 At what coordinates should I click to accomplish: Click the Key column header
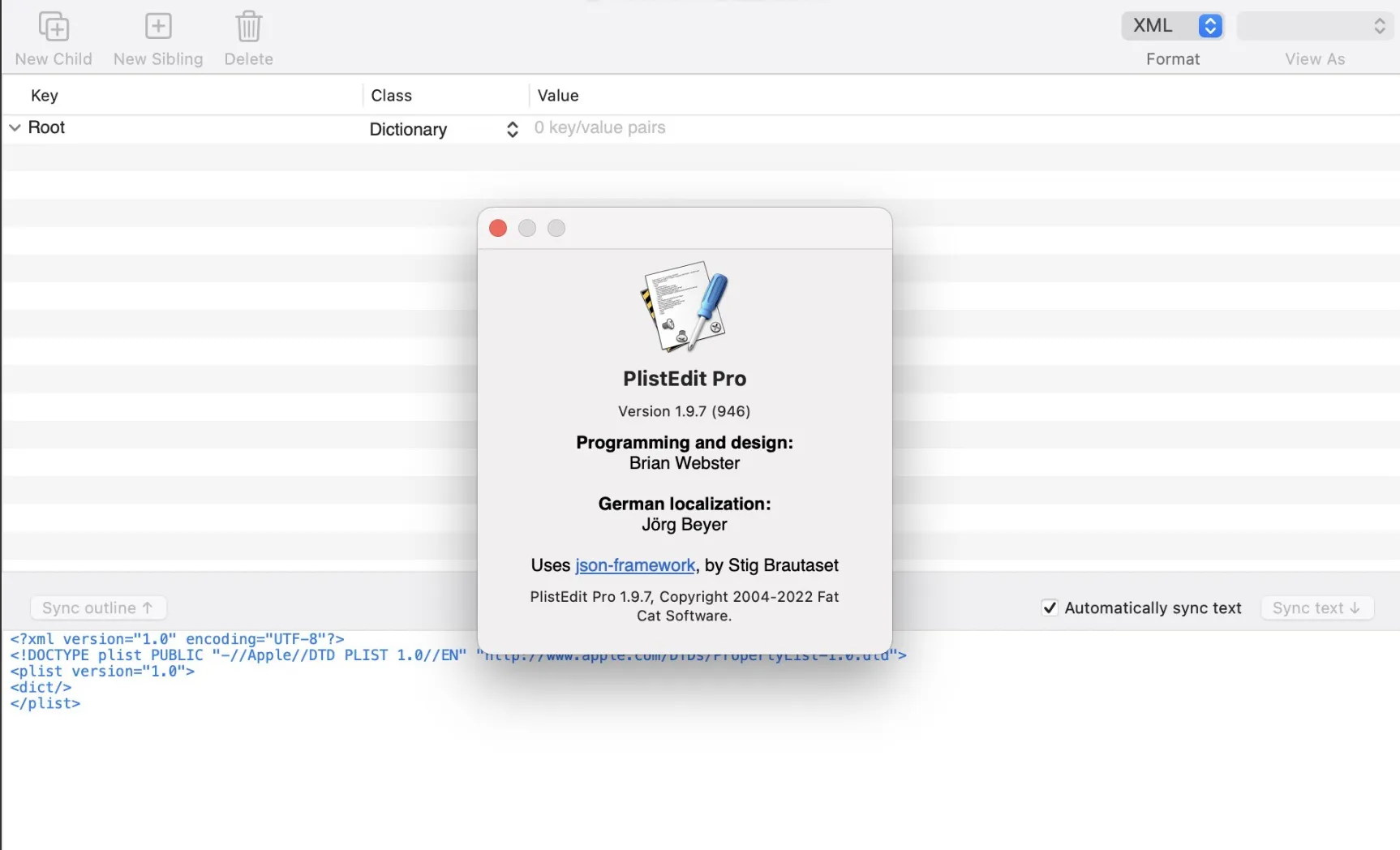[x=45, y=96]
